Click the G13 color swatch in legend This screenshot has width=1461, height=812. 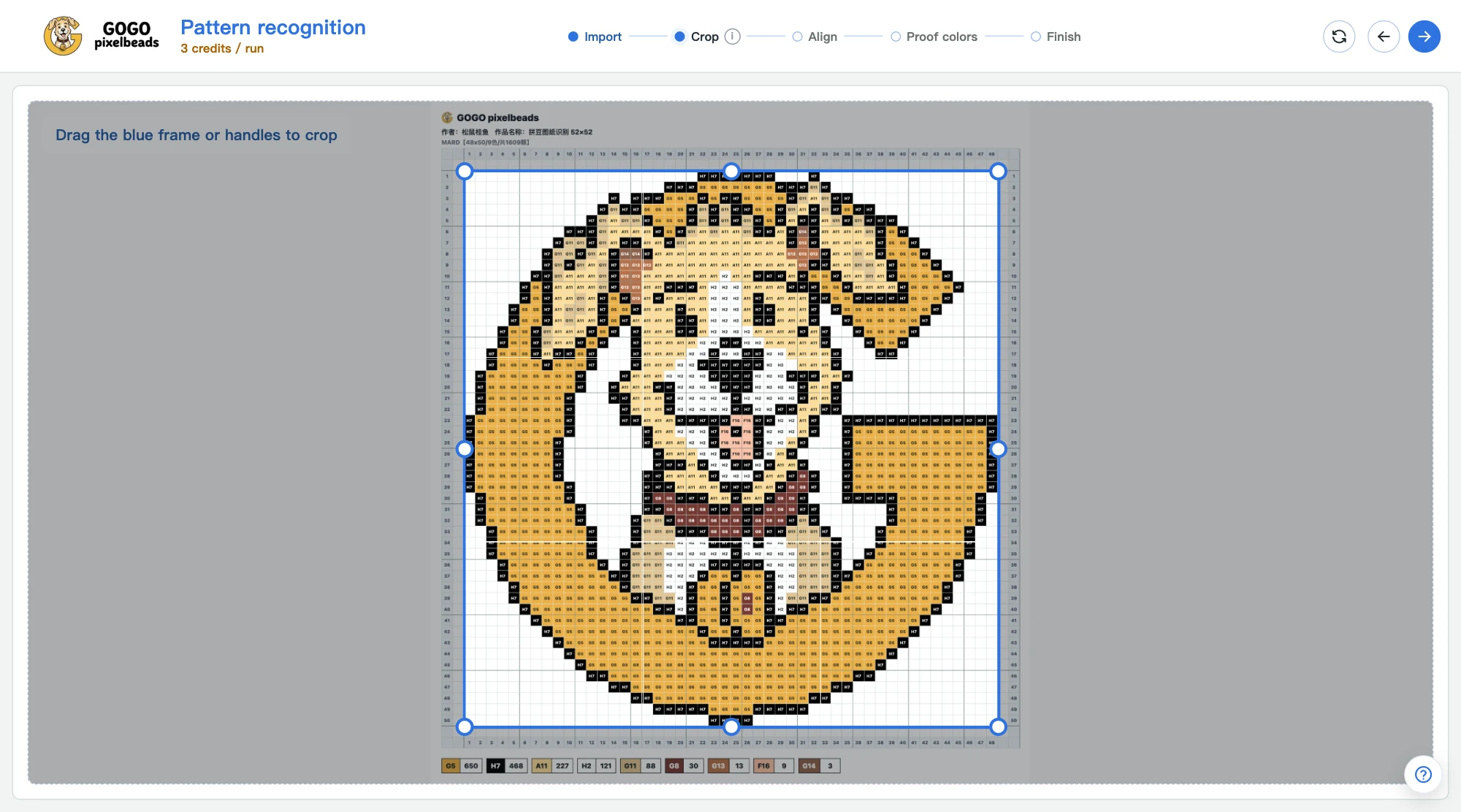pyautogui.click(x=718, y=766)
